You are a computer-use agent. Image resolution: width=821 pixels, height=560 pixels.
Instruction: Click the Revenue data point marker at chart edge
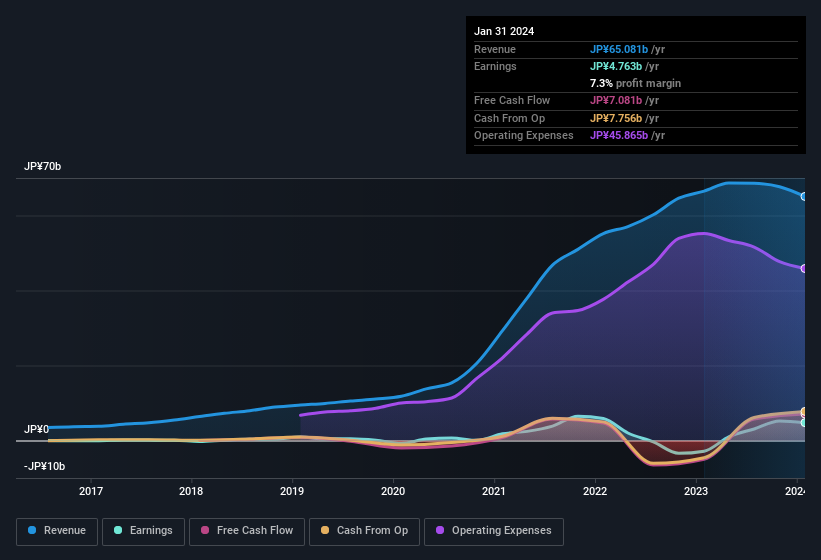pos(804,196)
